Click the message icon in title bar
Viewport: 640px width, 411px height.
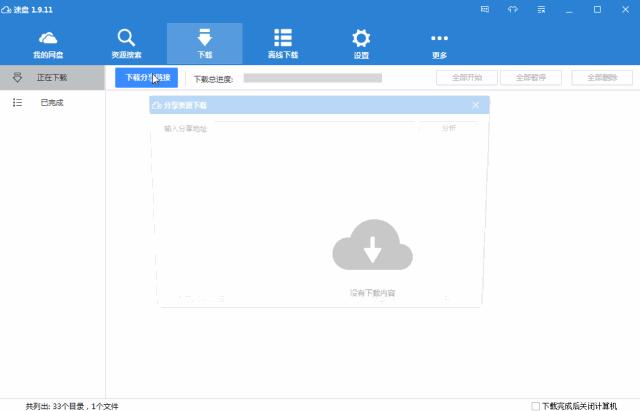[485, 9]
